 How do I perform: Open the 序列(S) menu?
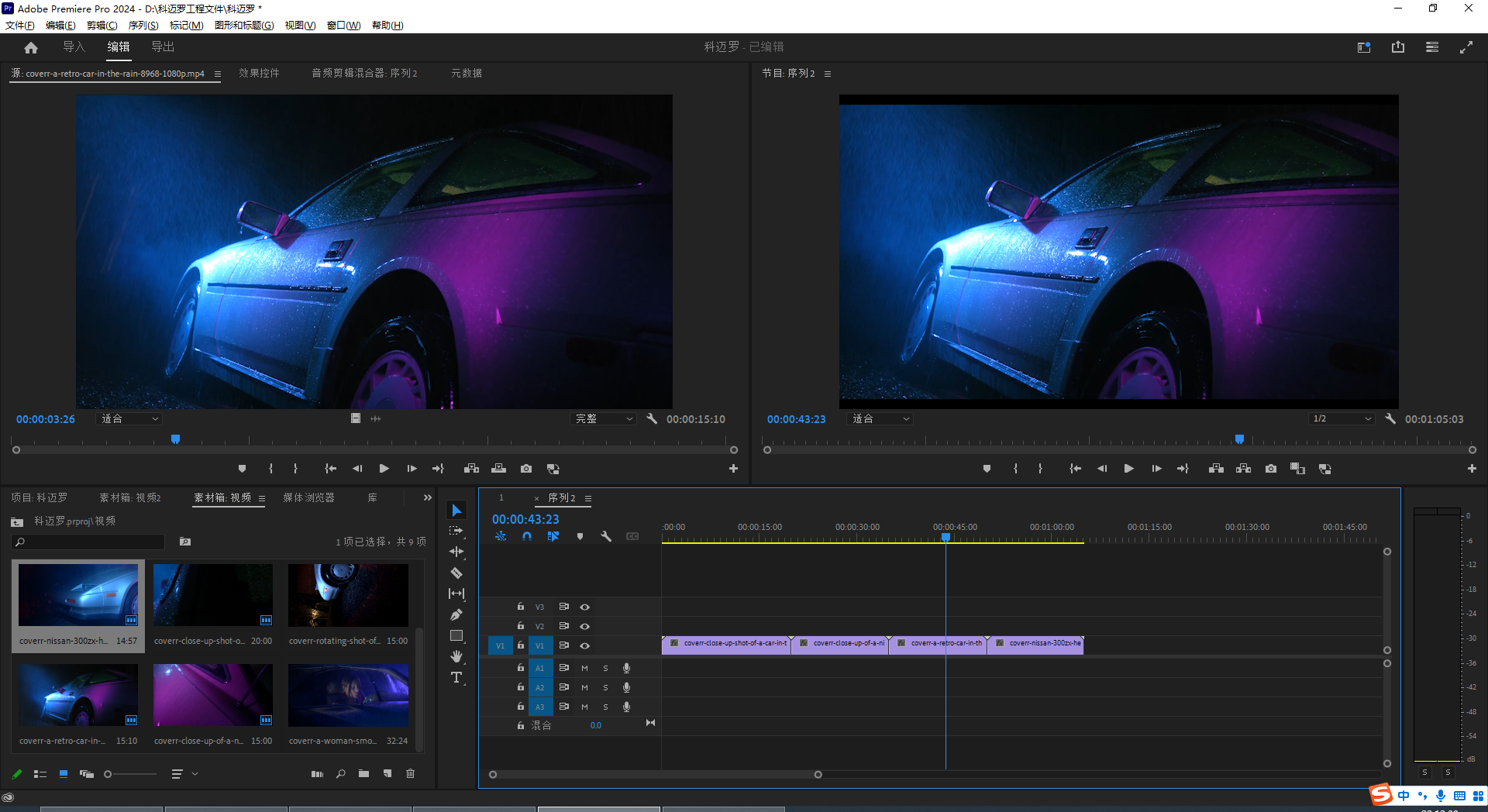tap(143, 25)
